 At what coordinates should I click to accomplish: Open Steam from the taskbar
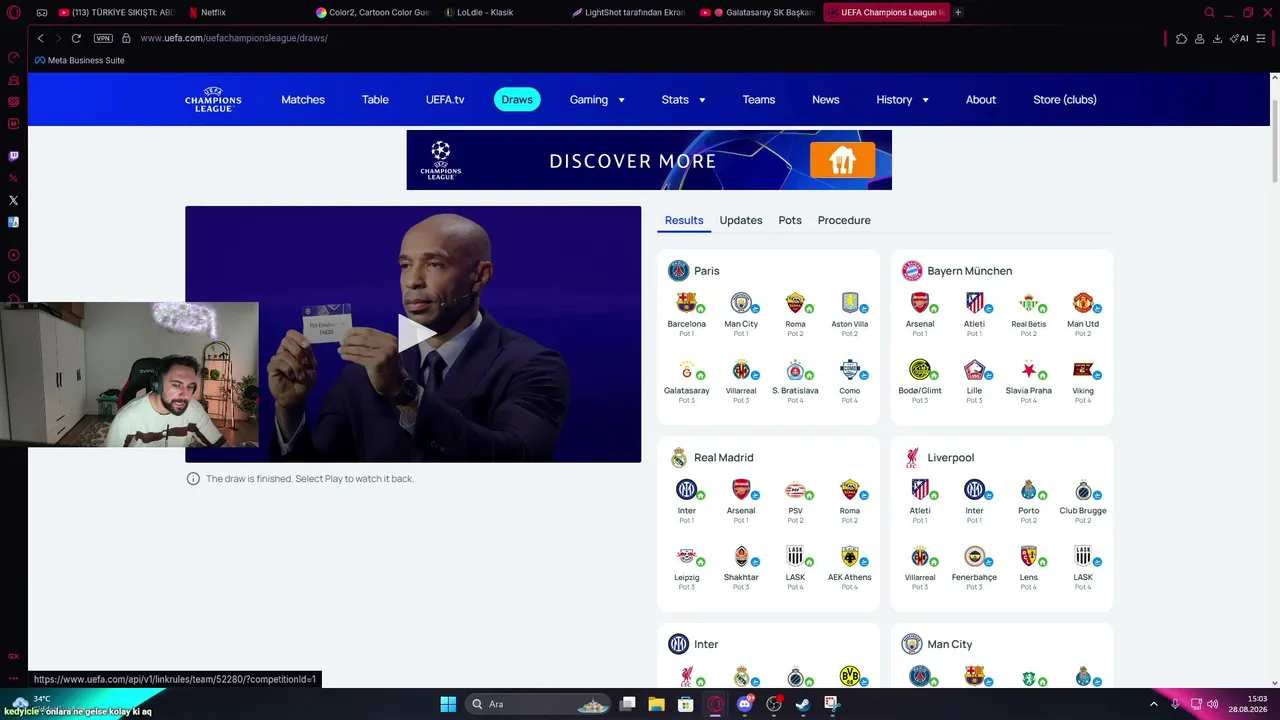(803, 704)
